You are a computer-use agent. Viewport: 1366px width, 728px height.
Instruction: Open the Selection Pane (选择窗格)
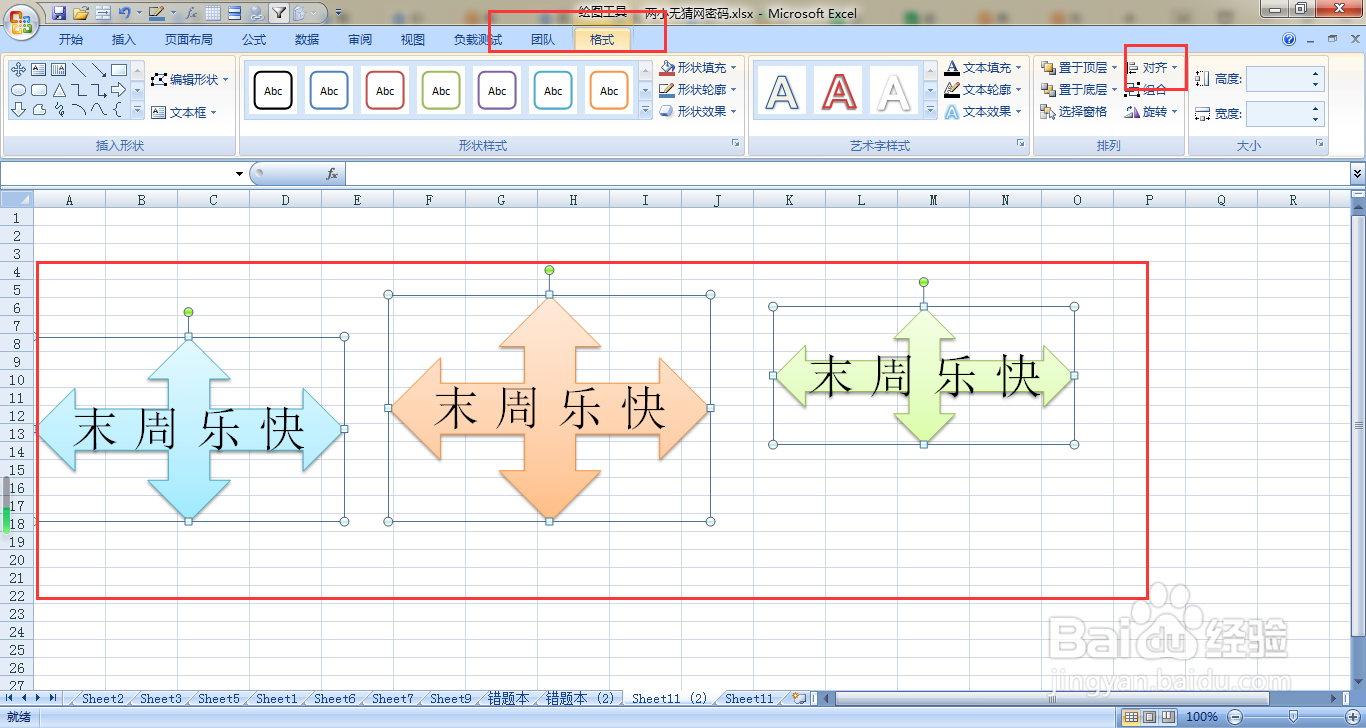point(1074,111)
